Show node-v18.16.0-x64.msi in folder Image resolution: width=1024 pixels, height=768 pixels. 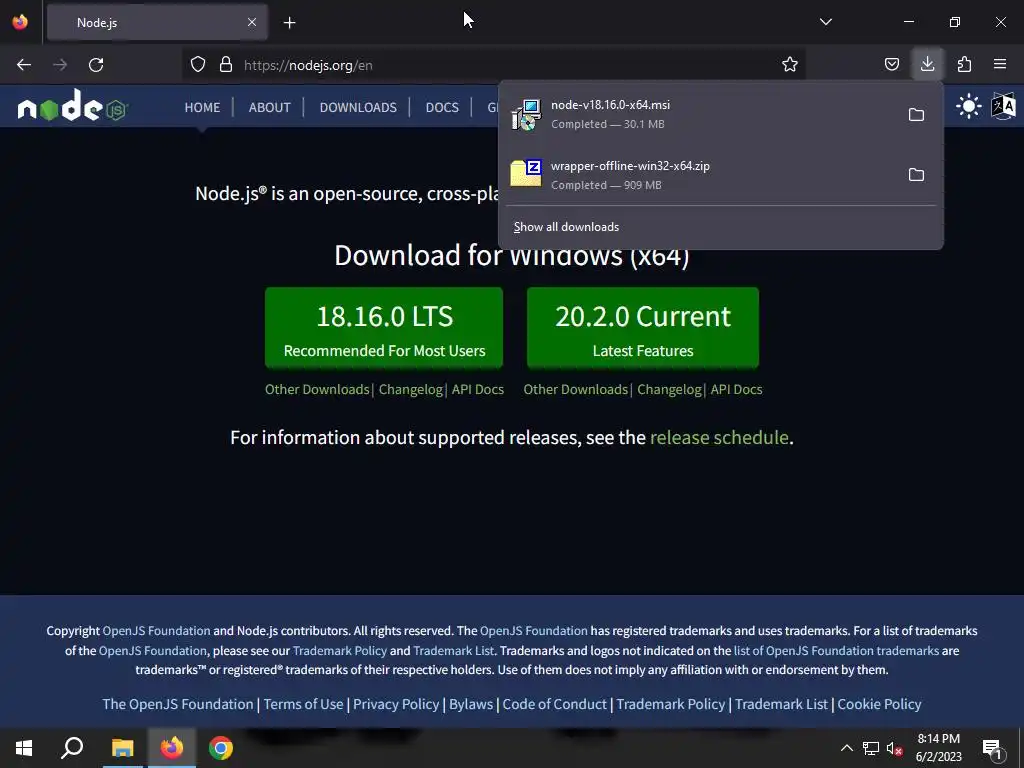[916, 114]
